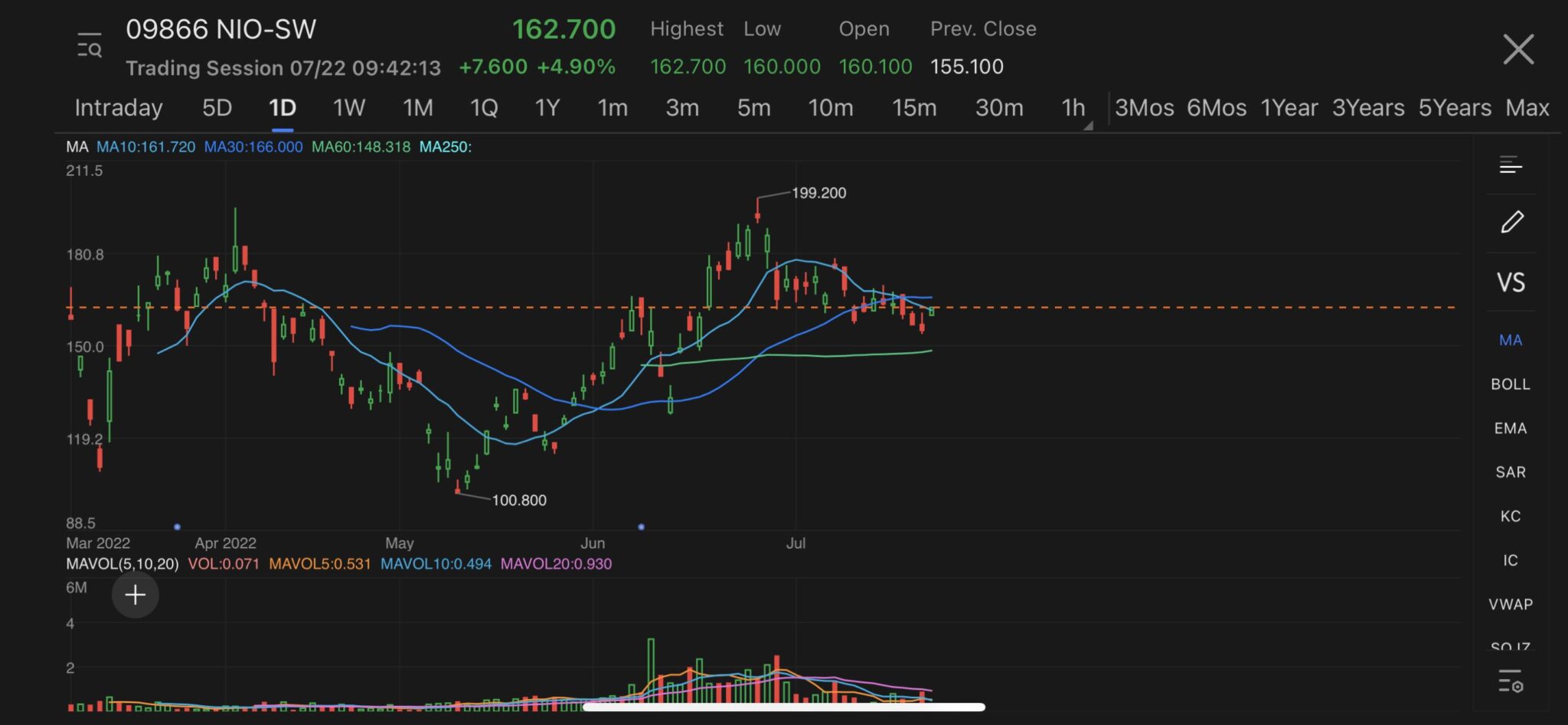Select the 1W timeframe tab
Viewport: 1568px width, 725px height.
click(x=348, y=108)
